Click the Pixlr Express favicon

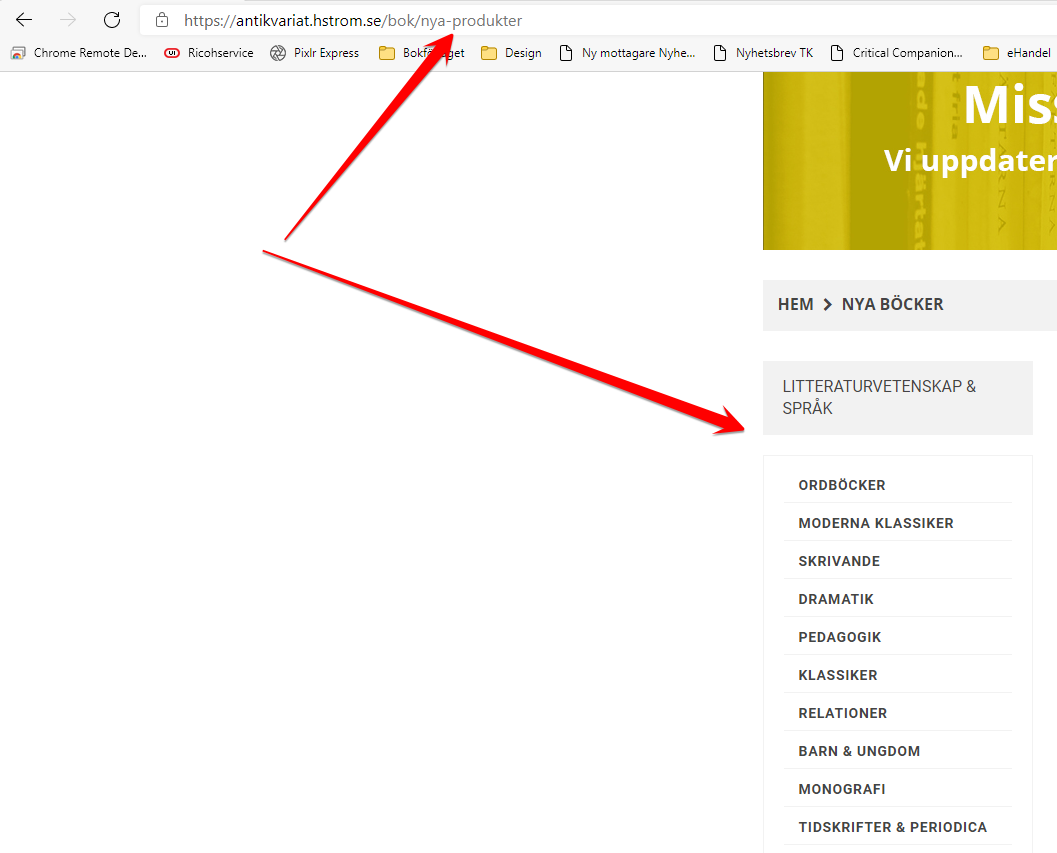tap(278, 53)
